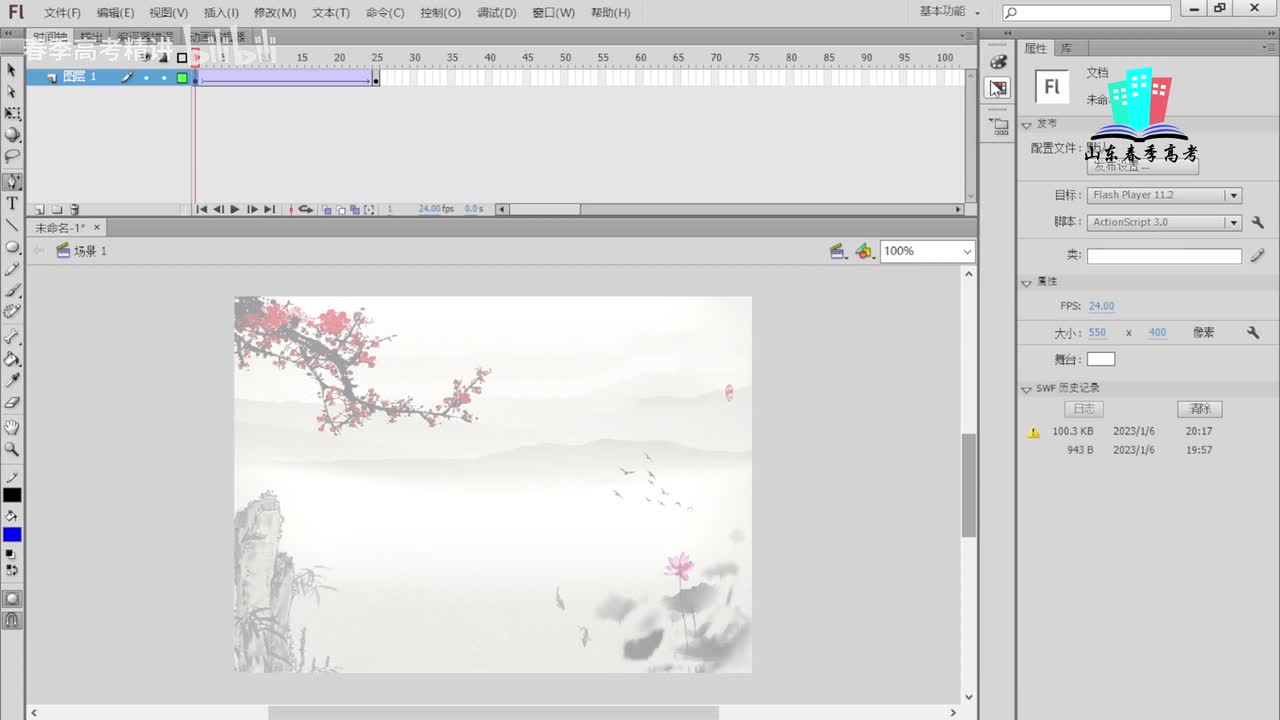The height and width of the screenshot is (720, 1280).
Task: Select the Lasso tool
Action: [12, 157]
